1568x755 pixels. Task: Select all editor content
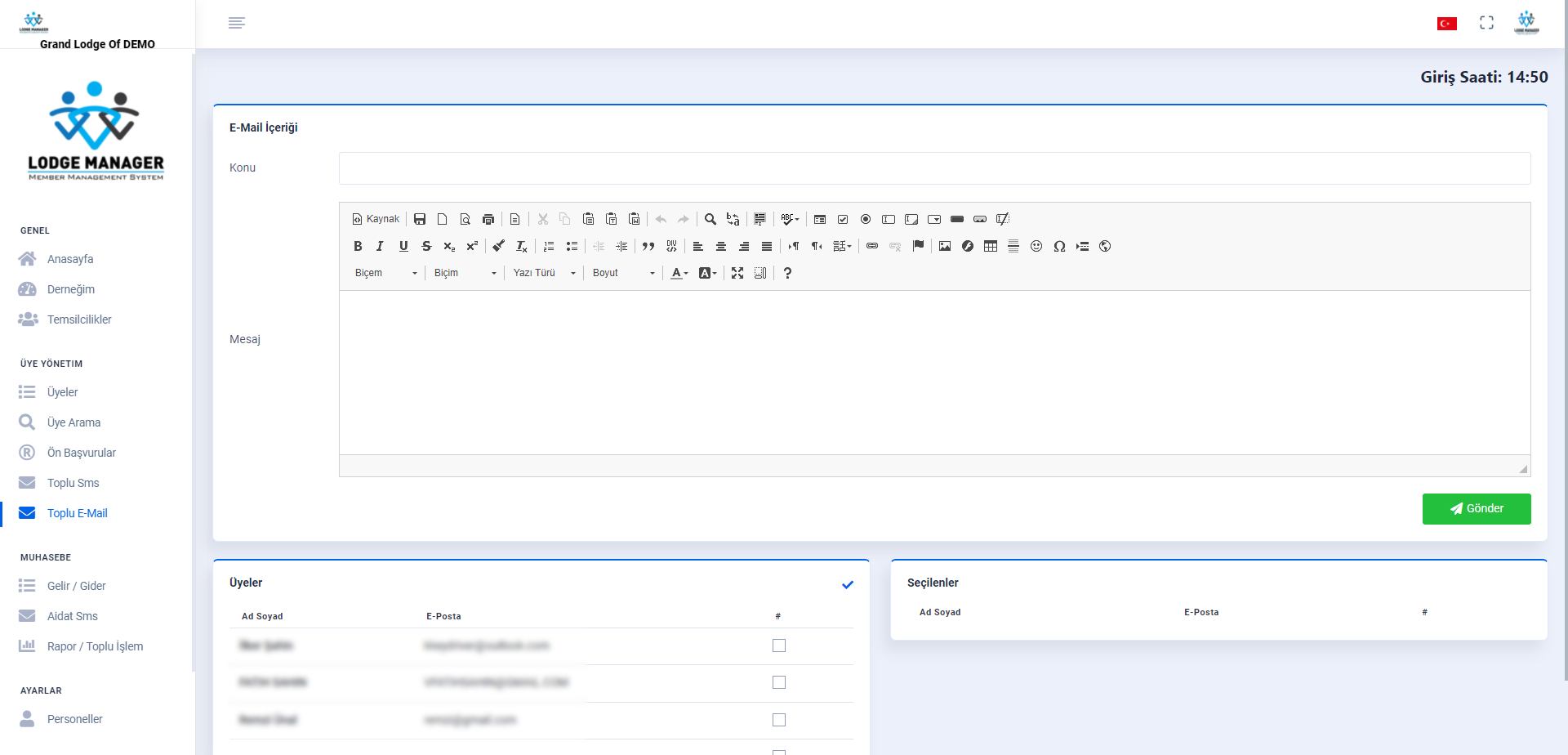[759, 219]
